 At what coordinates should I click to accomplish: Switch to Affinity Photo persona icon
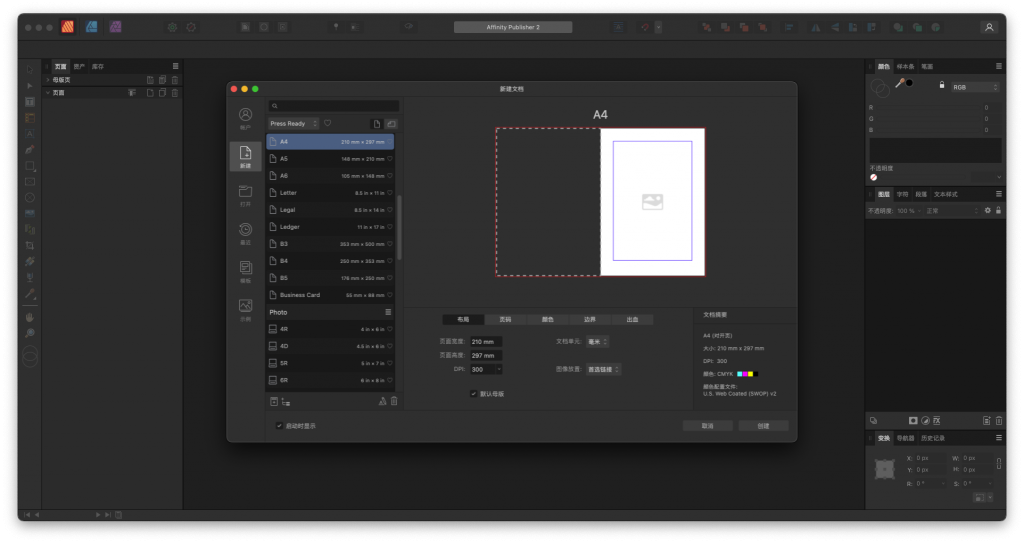(116, 27)
